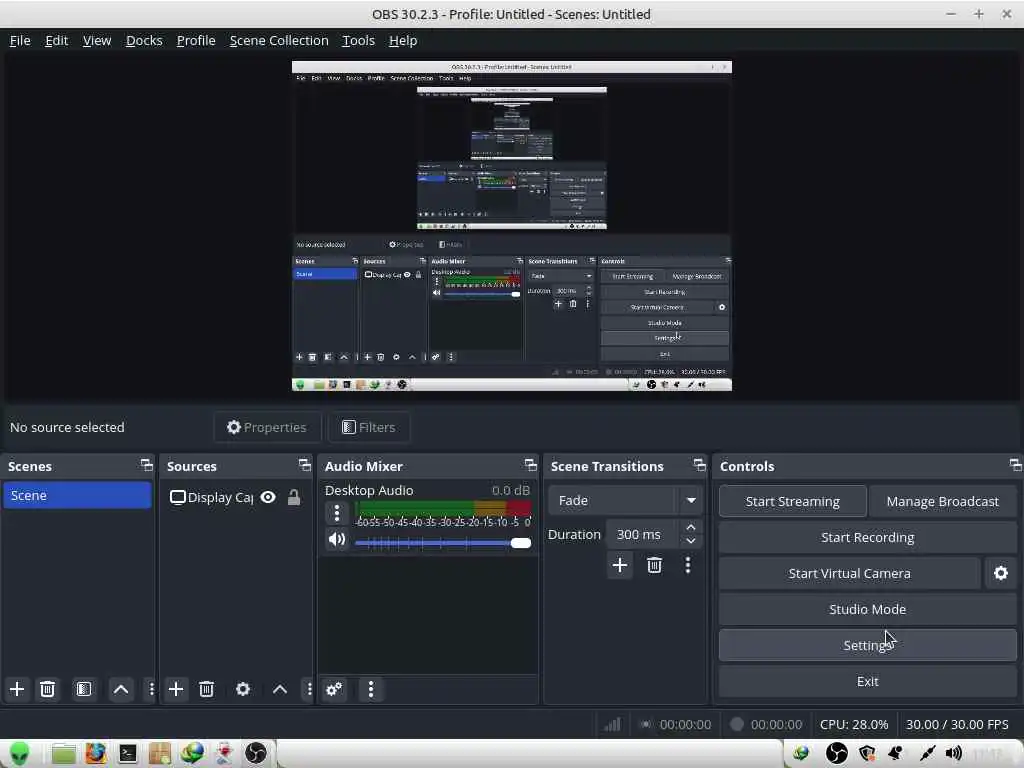The width and height of the screenshot is (1024, 768).
Task: Click the Exit button
Action: pyautogui.click(x=867, y=680)
